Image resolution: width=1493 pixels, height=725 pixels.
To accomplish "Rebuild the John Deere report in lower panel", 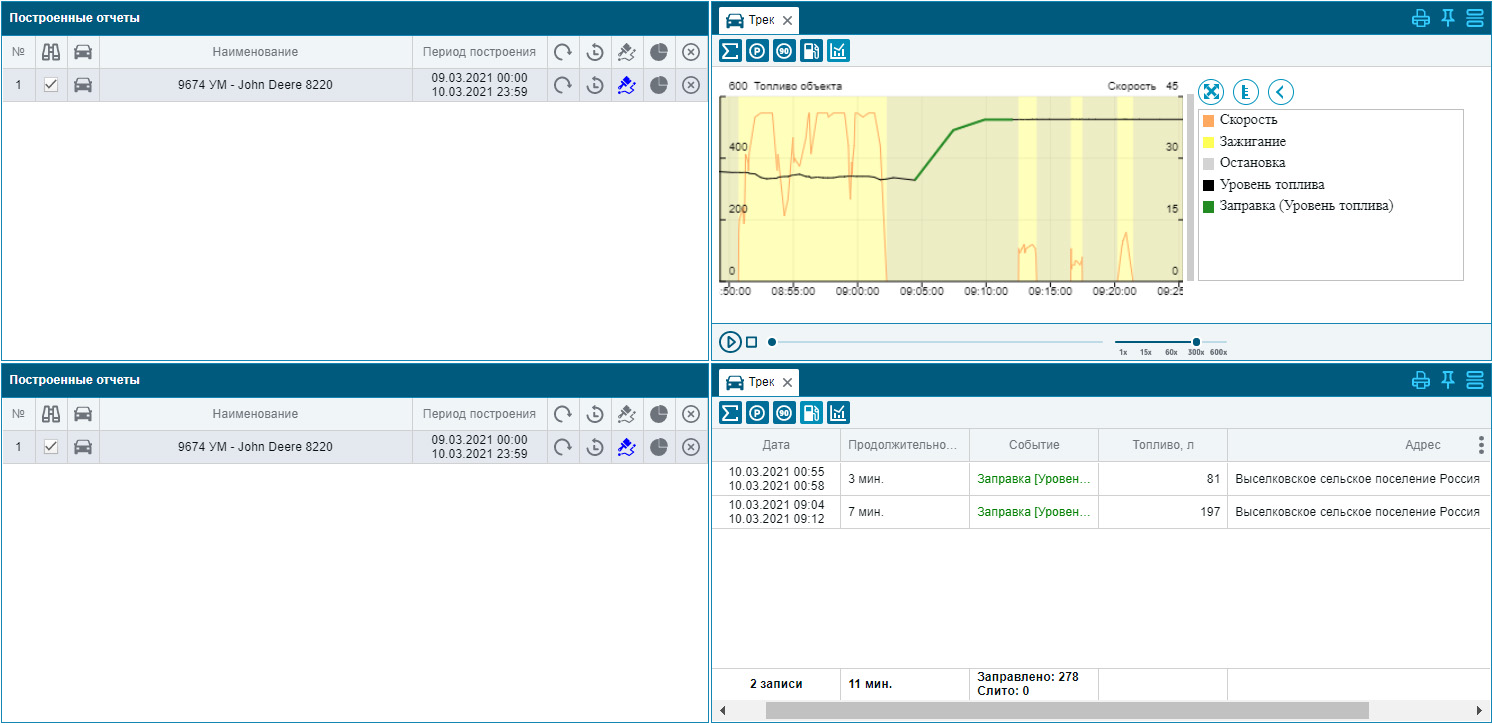I will pos(563,447).
